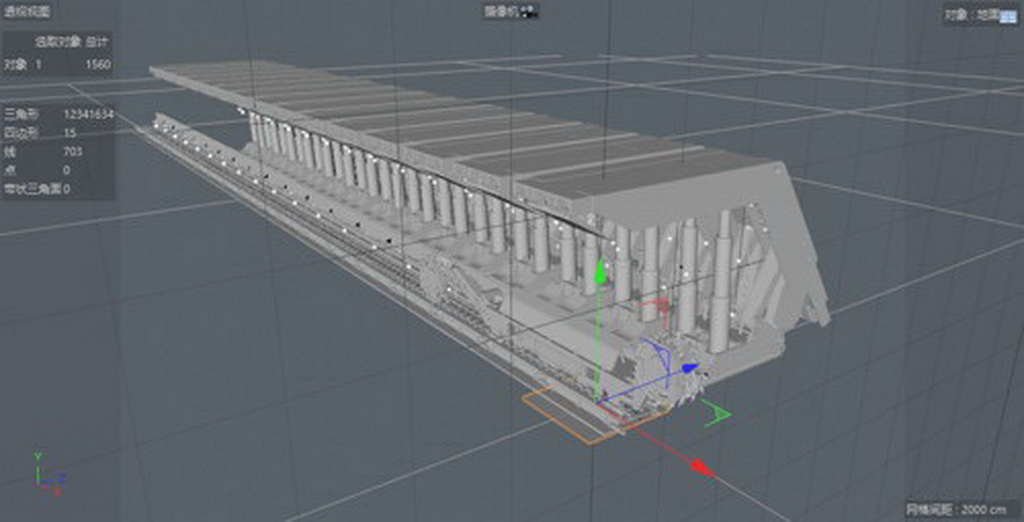The height and width of the screenshot is (522, 1024).
Task: Select the 四边形 statistics row
Action: click(57, 133)
